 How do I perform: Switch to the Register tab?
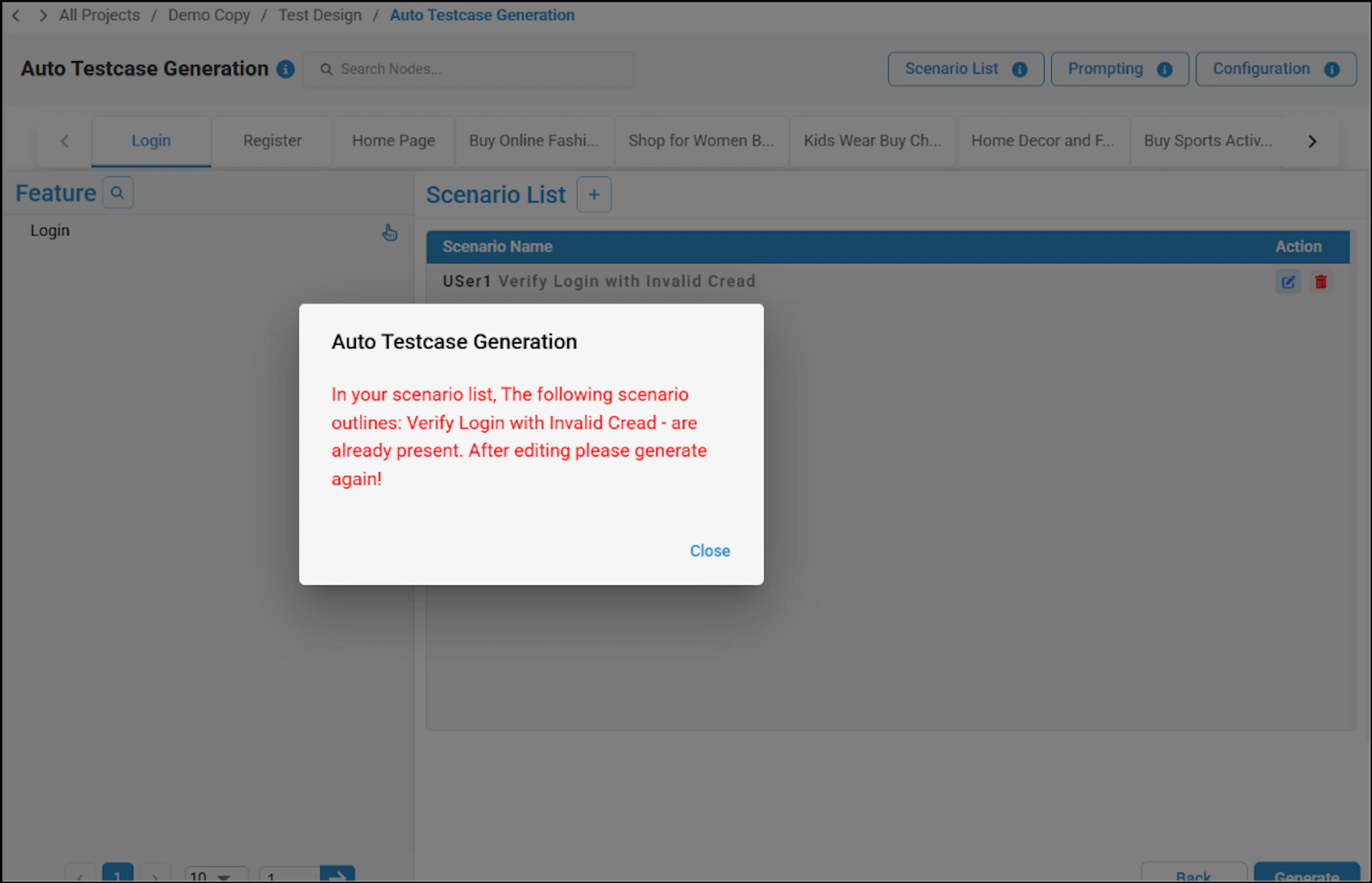click(272, 141)
